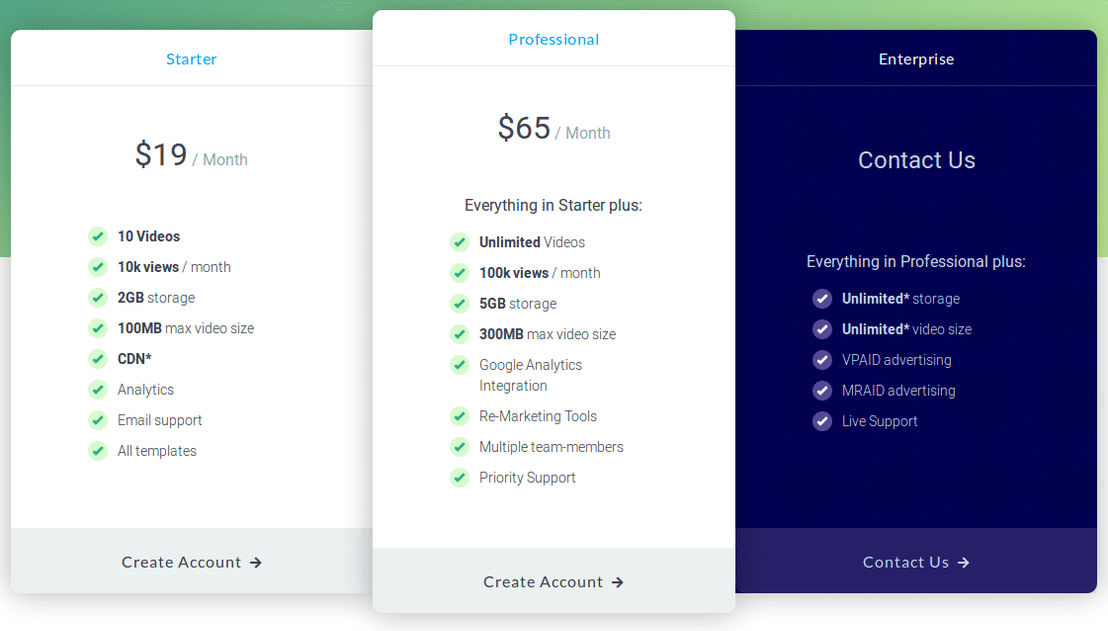Click the large Contact Us heading in Enterprise

coord(917,160)
